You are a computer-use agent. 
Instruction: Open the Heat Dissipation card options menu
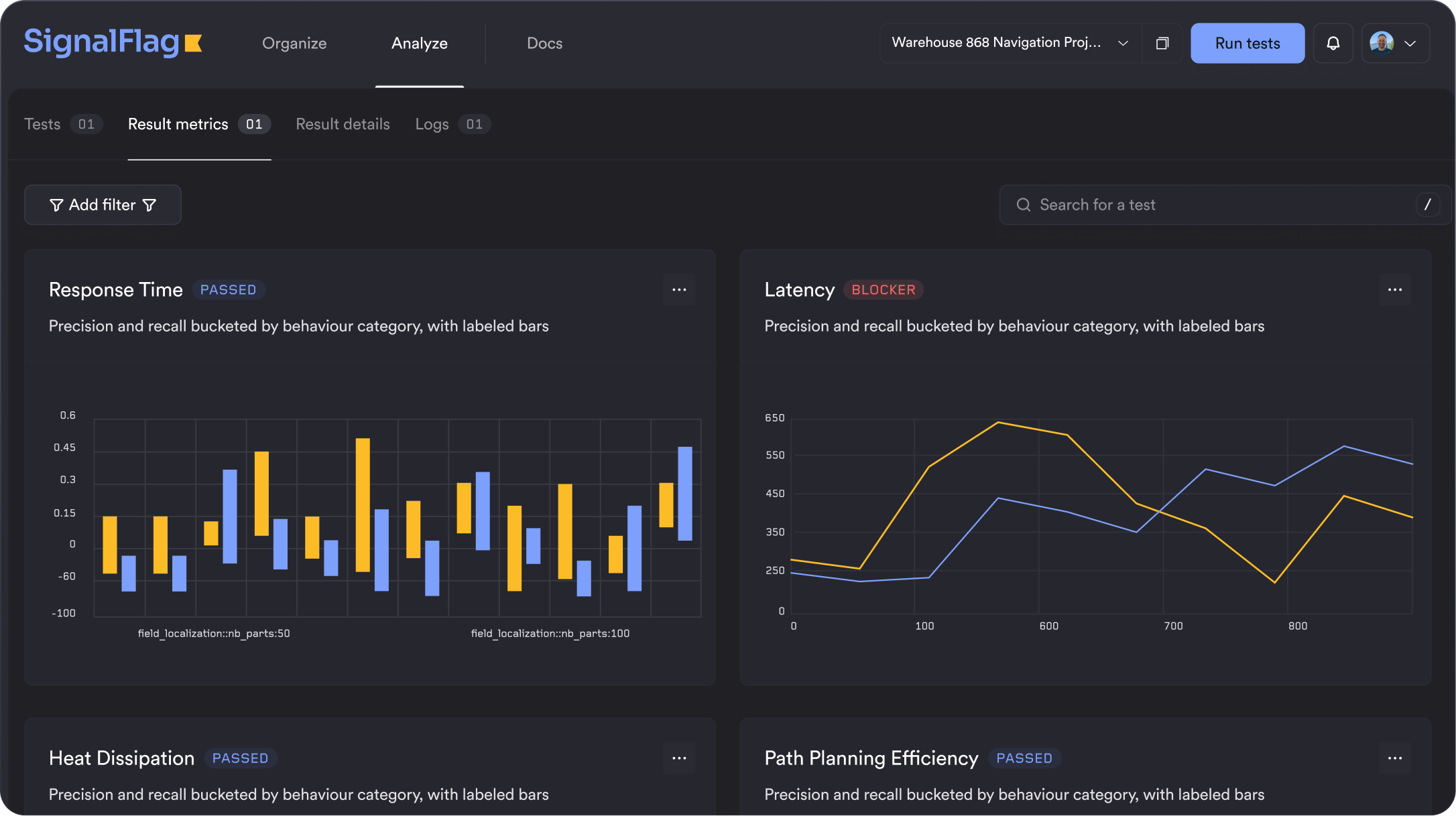tap(679, 758)
